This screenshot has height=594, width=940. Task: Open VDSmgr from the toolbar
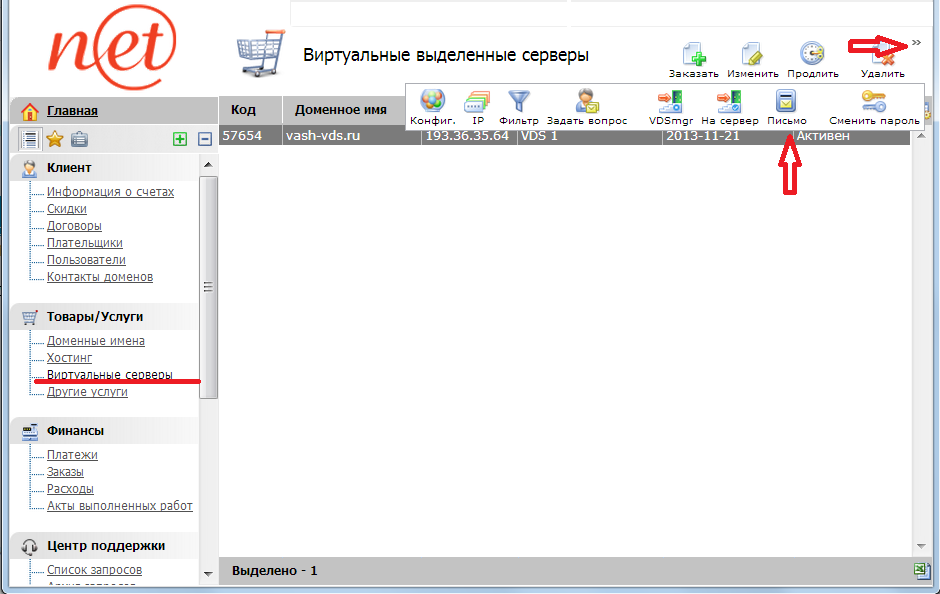click(x=670, y=101)
